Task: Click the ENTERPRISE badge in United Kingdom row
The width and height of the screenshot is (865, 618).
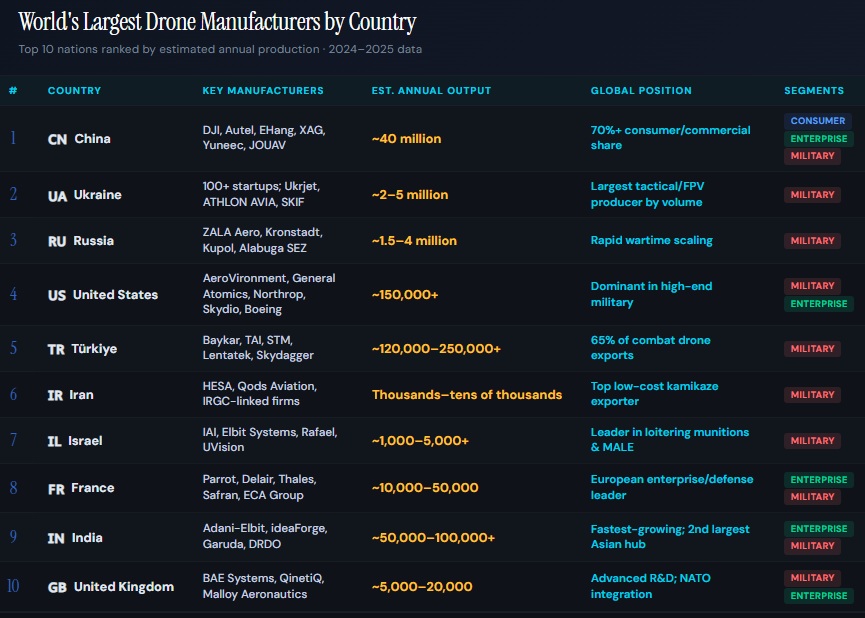Action: pos(818,596)
